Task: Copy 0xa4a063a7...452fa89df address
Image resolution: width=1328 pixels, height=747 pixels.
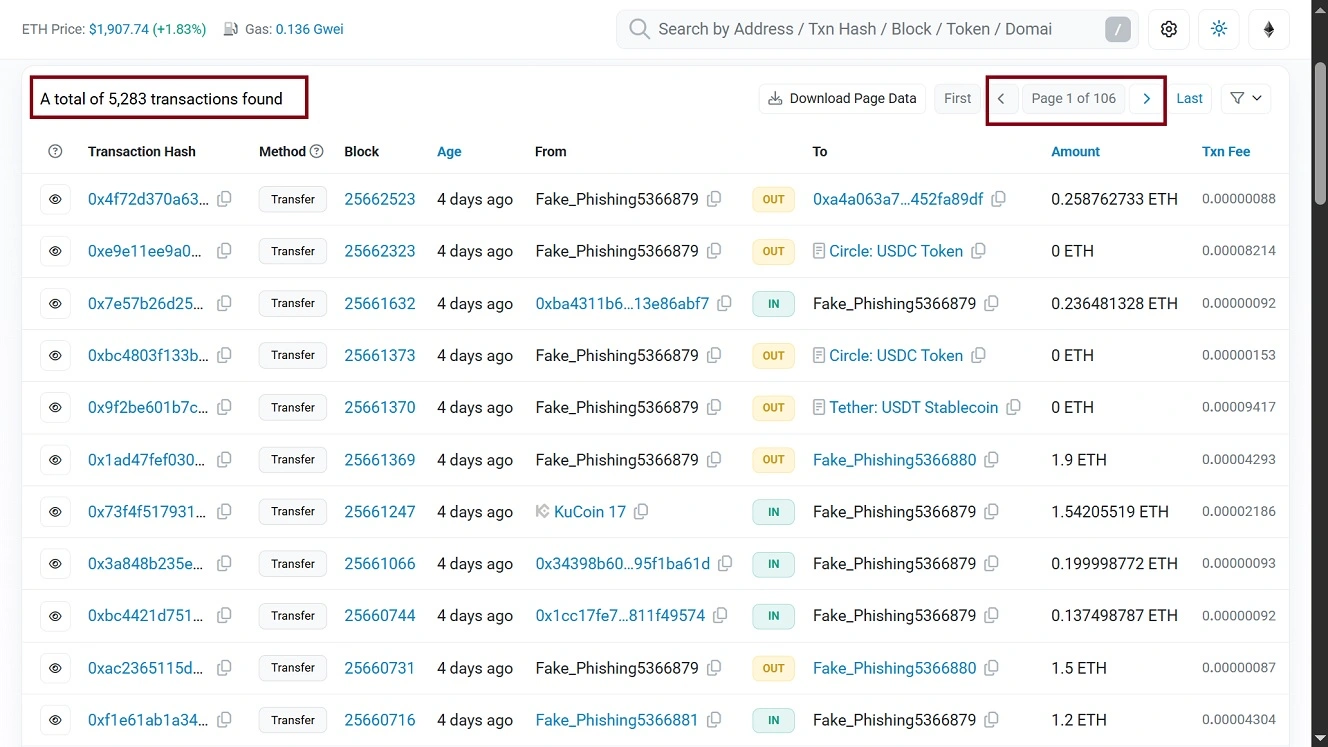Action: click(999, 199)
